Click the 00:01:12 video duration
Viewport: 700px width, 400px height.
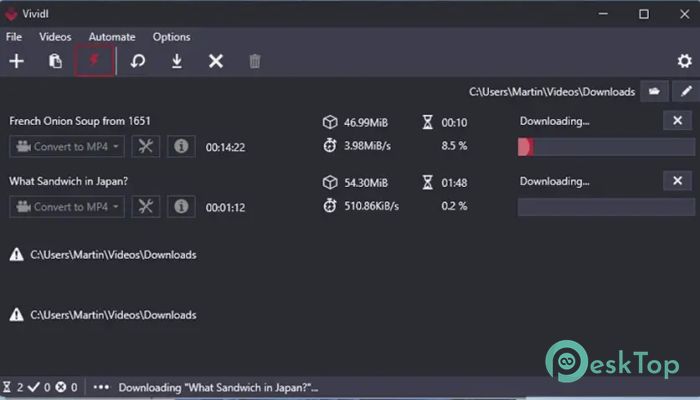[225, 208]
